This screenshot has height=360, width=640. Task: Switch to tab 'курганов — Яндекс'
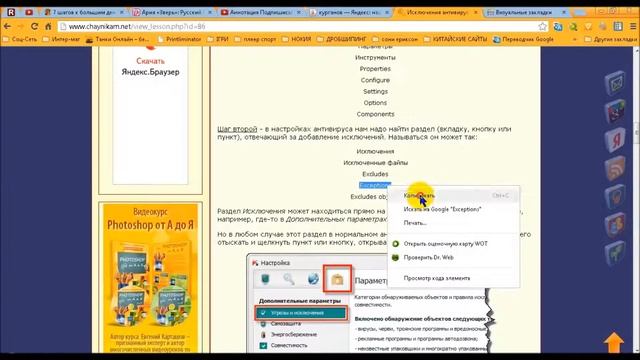pyautogui.click(x=349, y=12)
